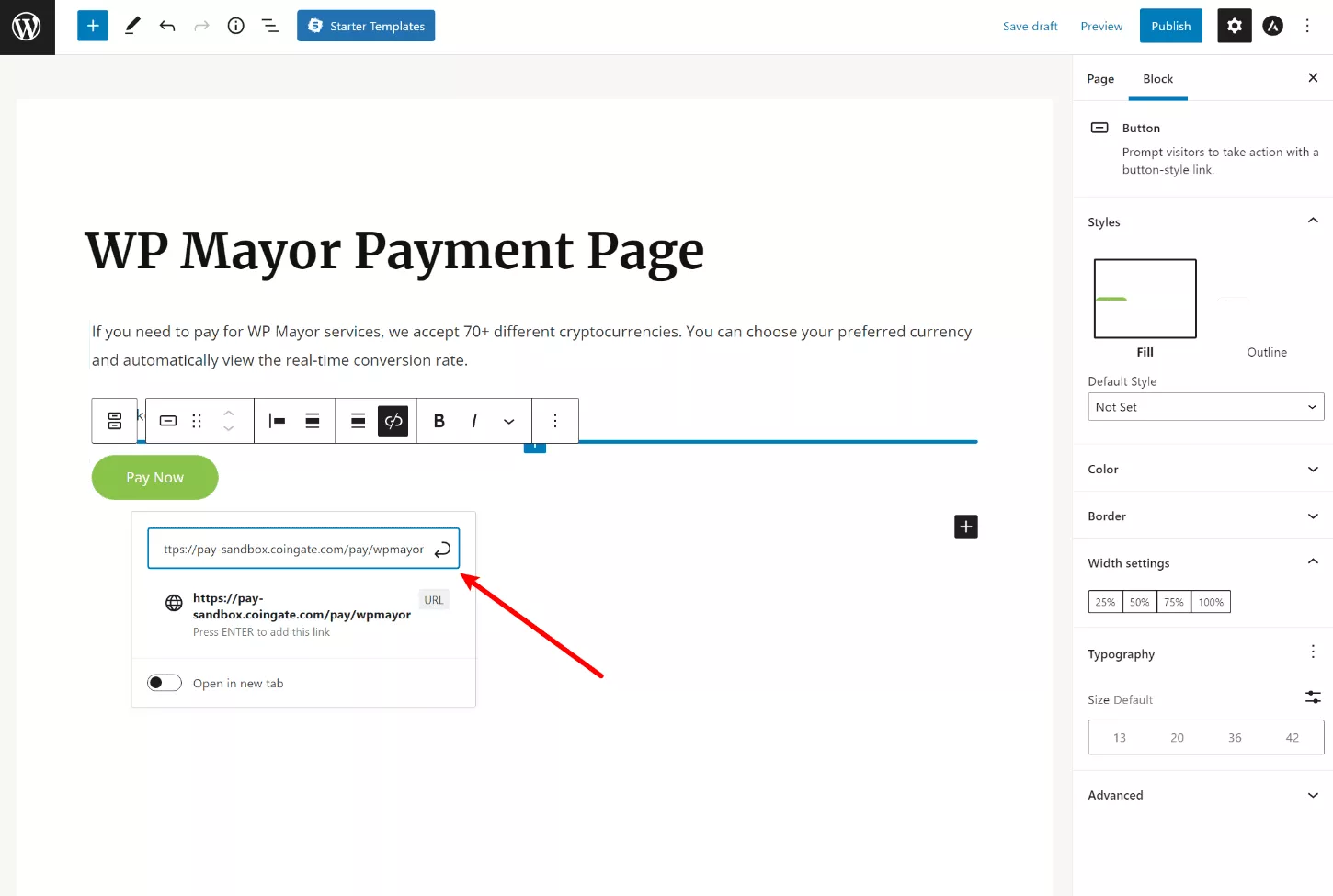Open the List View outline
Viewport: 1333px width, 896px height.
pos(270,26)
